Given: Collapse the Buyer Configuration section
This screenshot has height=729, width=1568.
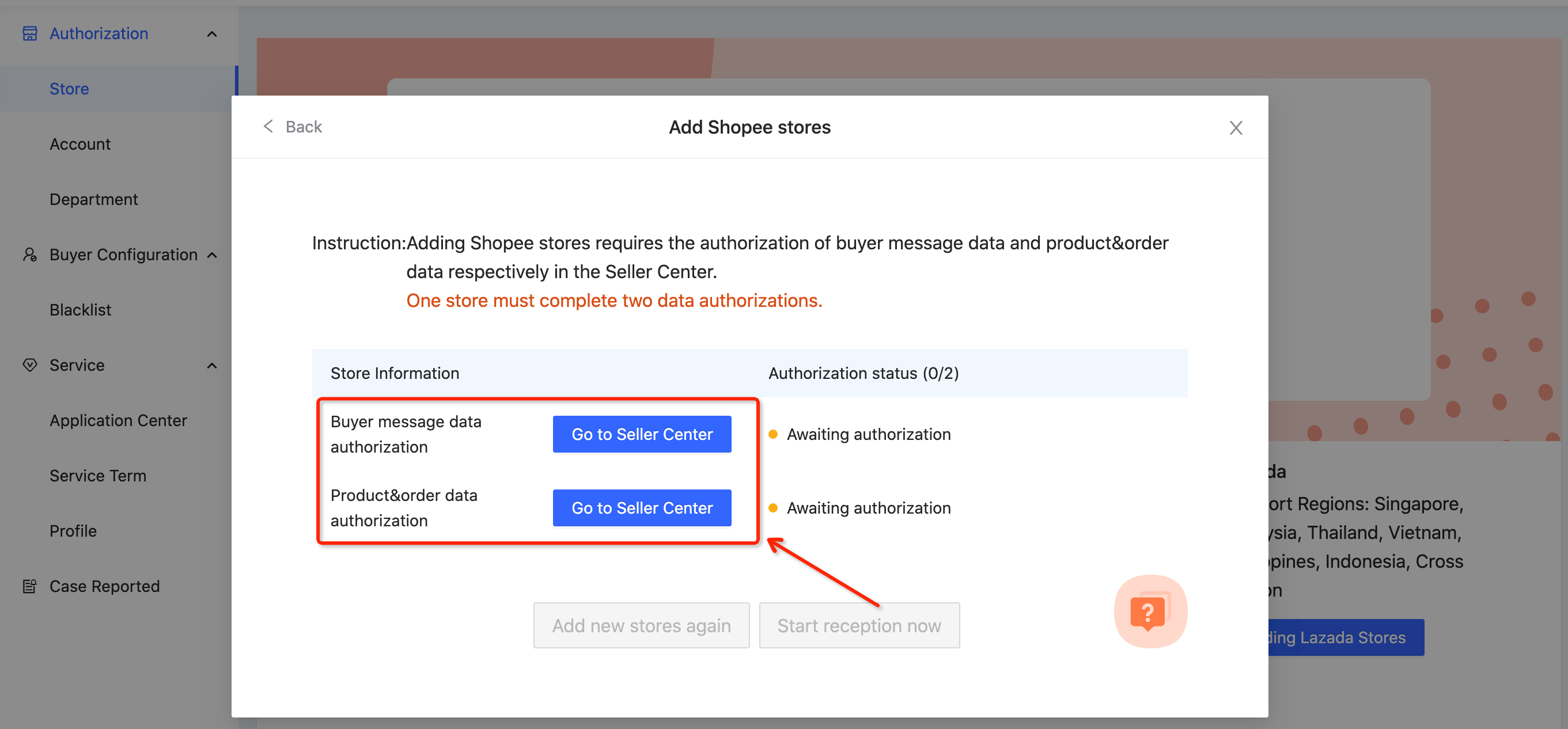Looking at the screenshot, I should click(212, 255).
